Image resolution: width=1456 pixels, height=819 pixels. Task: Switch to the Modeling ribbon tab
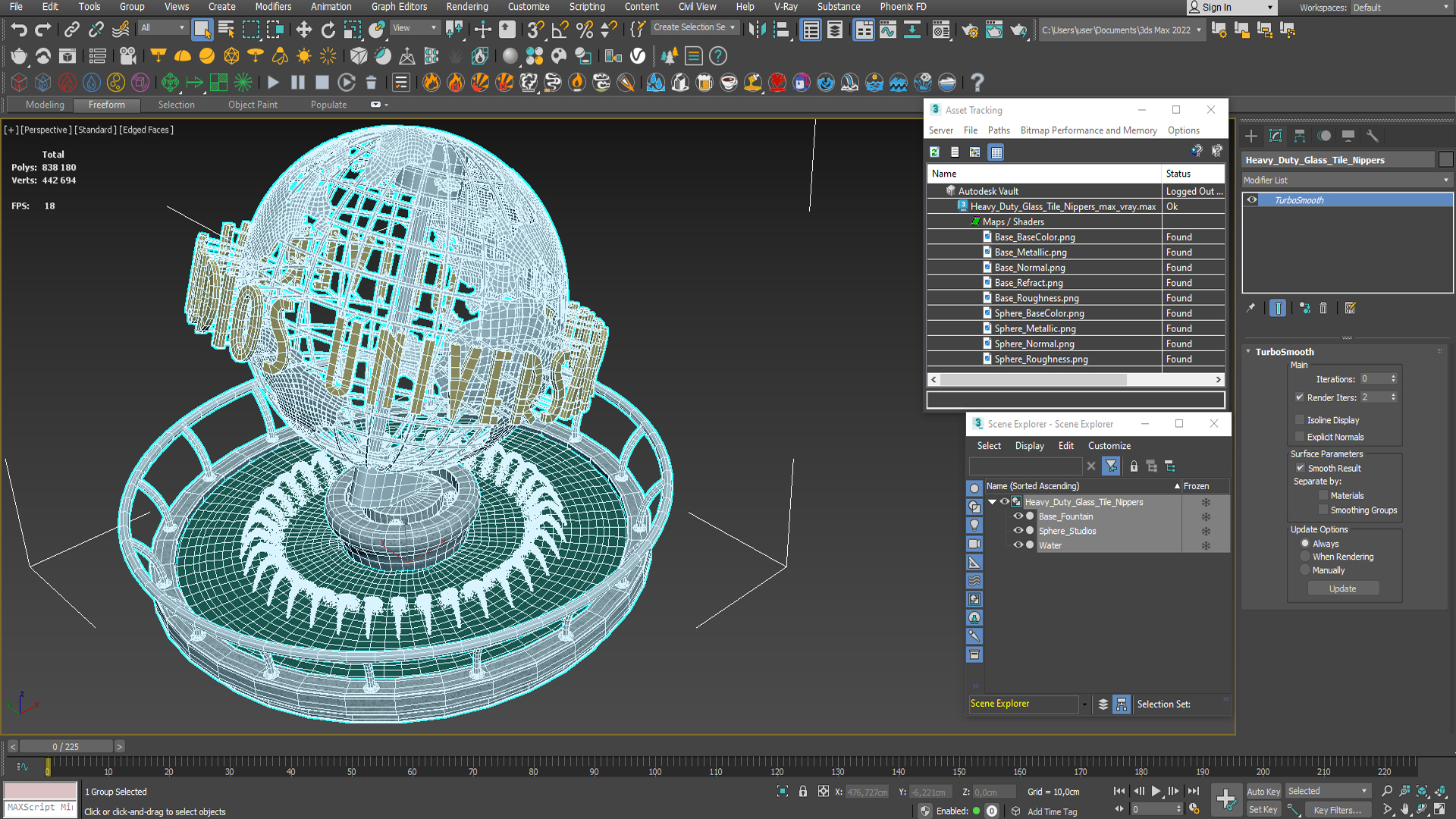coord(45,105)
